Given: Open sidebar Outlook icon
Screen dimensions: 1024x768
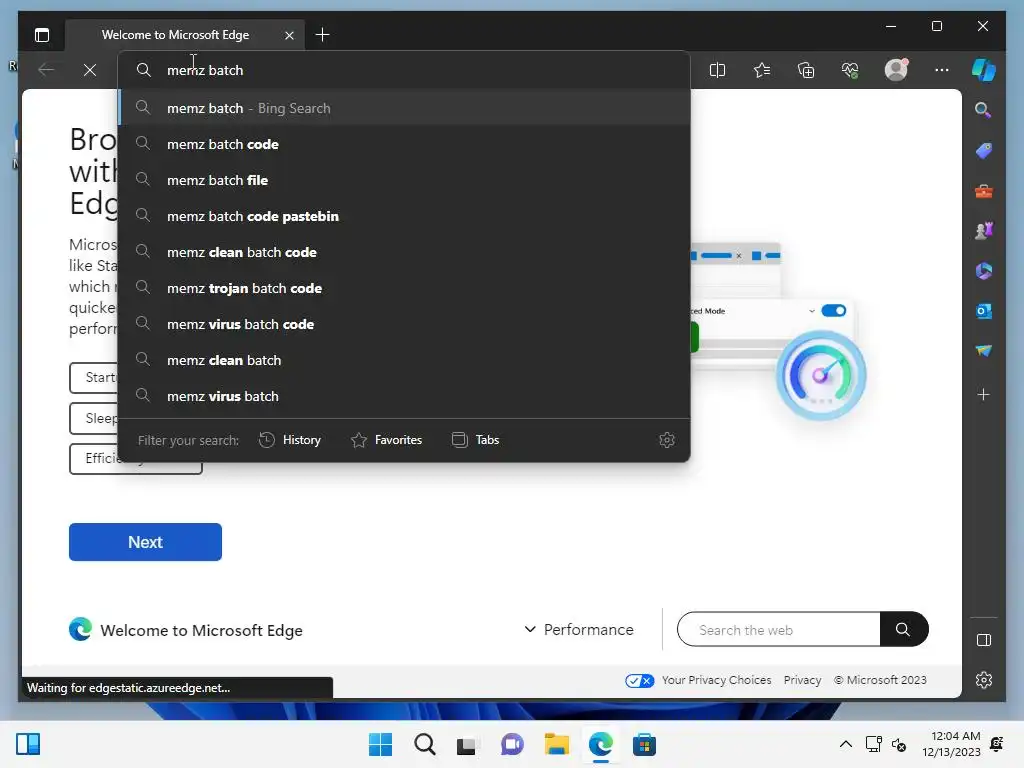Looking at the screenshot, I should coord(984,312).
